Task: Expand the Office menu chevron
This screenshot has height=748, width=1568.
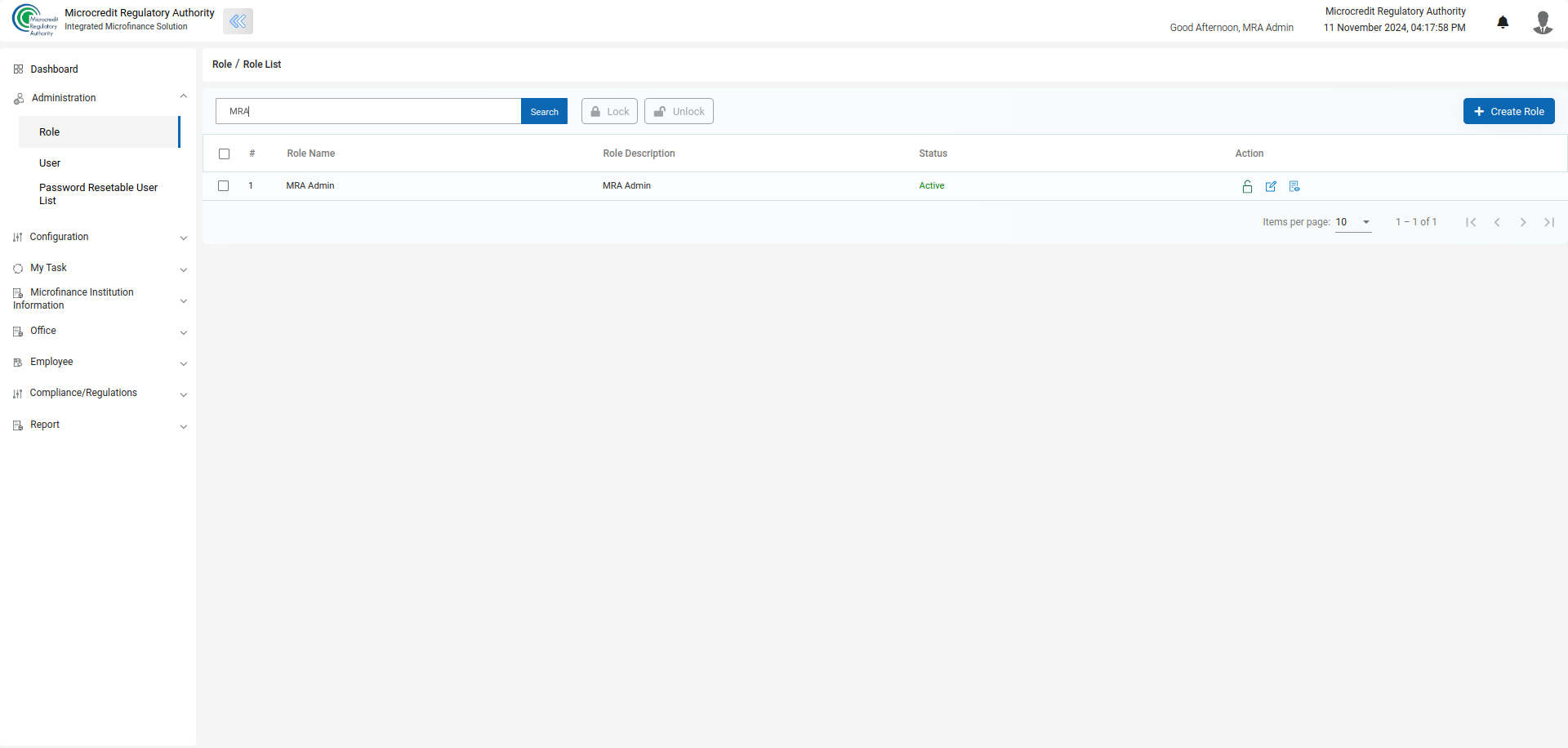Action: point(184,332)
